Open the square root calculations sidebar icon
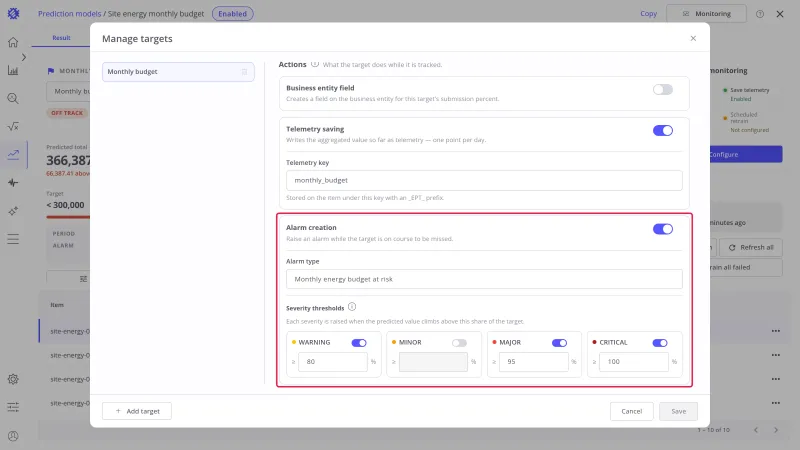This screenshot has height=450, width=800. click(13, 126)
